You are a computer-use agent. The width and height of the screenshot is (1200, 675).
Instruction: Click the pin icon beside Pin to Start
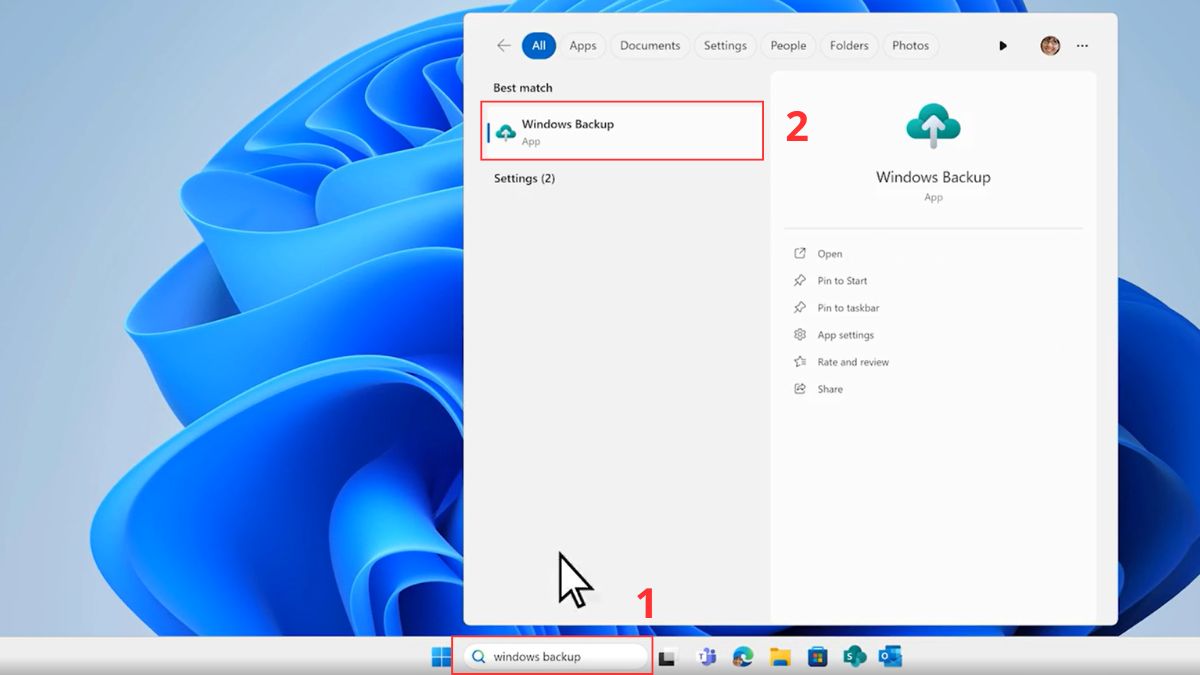[x=799, y=281]
